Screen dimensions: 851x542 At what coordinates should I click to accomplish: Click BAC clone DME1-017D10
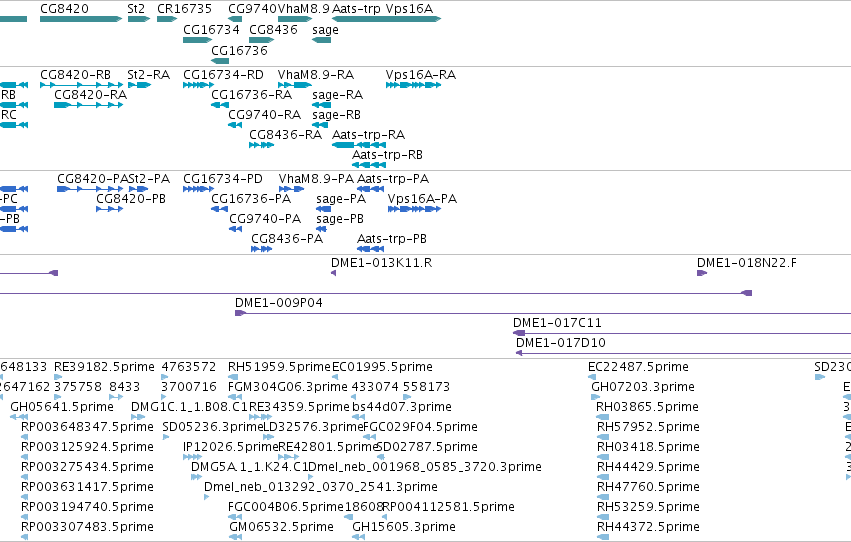pos(683,353)
